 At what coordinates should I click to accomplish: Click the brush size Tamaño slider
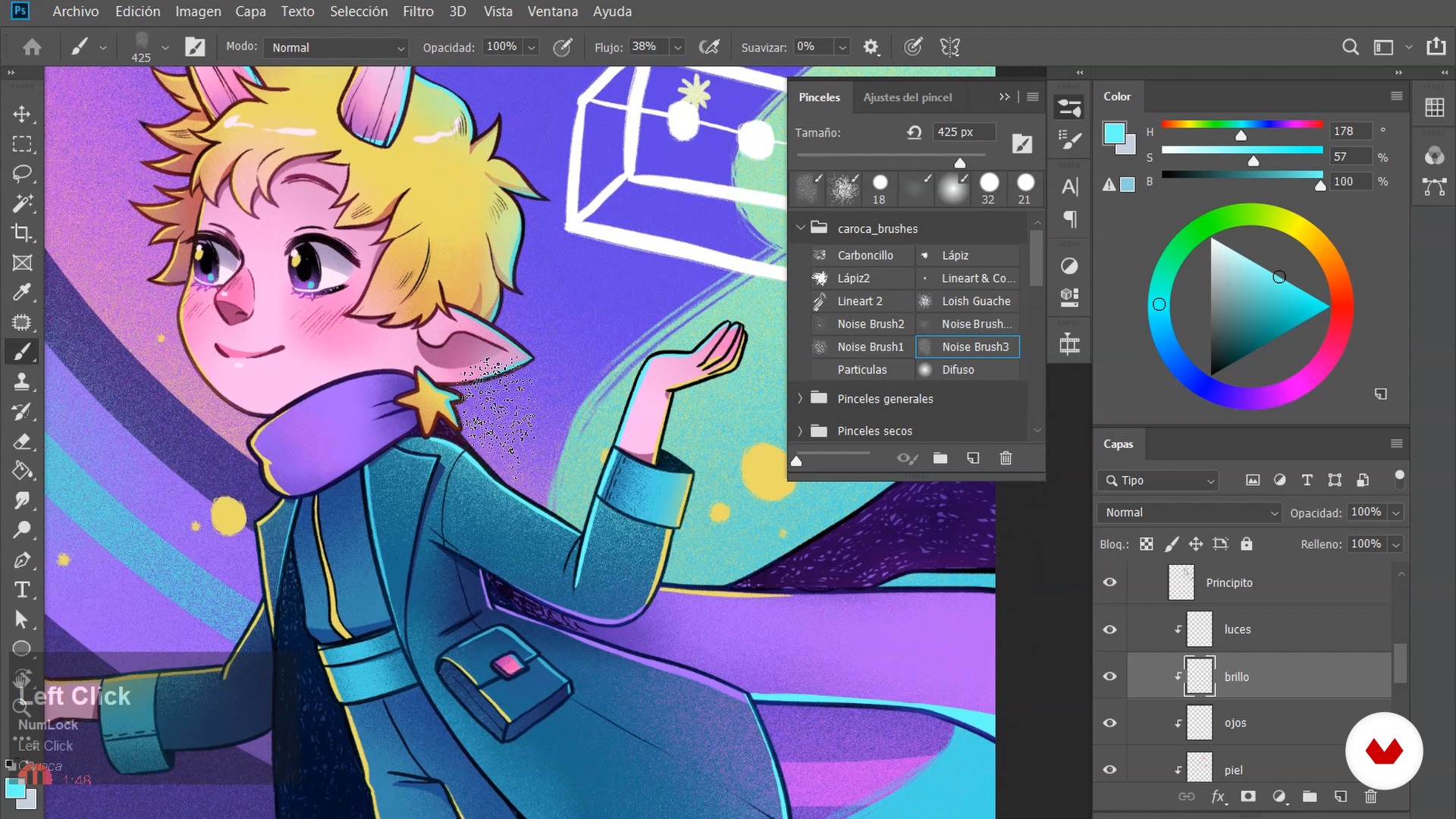[x=891, y=155]
